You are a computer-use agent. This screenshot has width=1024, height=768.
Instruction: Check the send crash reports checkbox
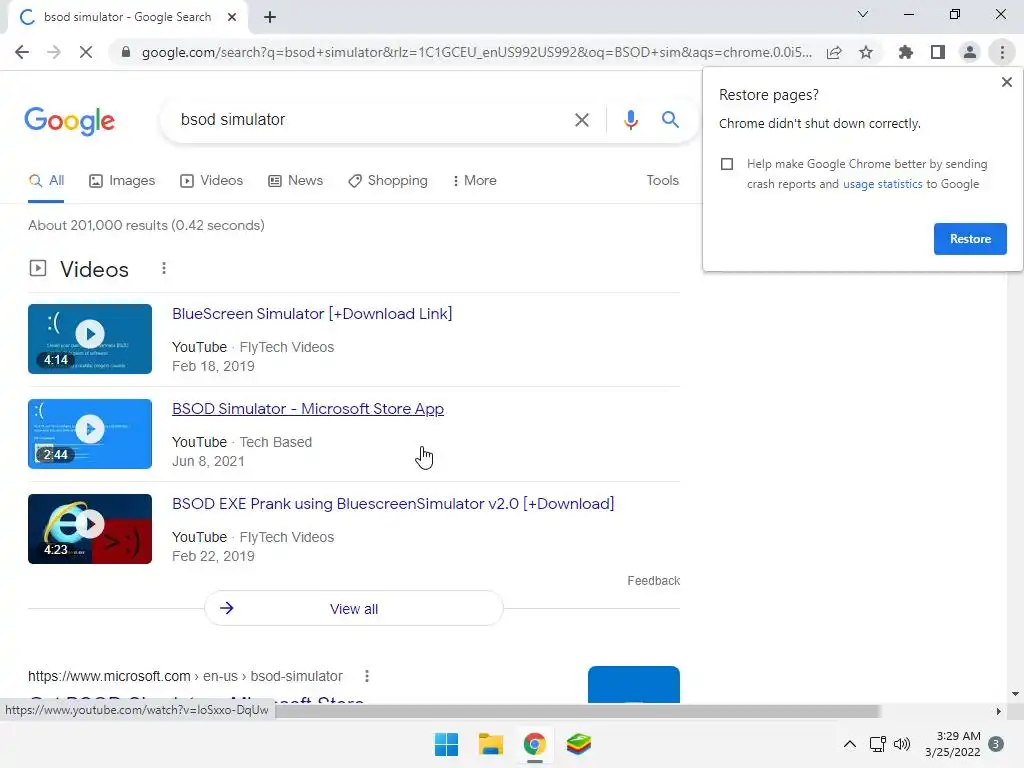(727, 164)
